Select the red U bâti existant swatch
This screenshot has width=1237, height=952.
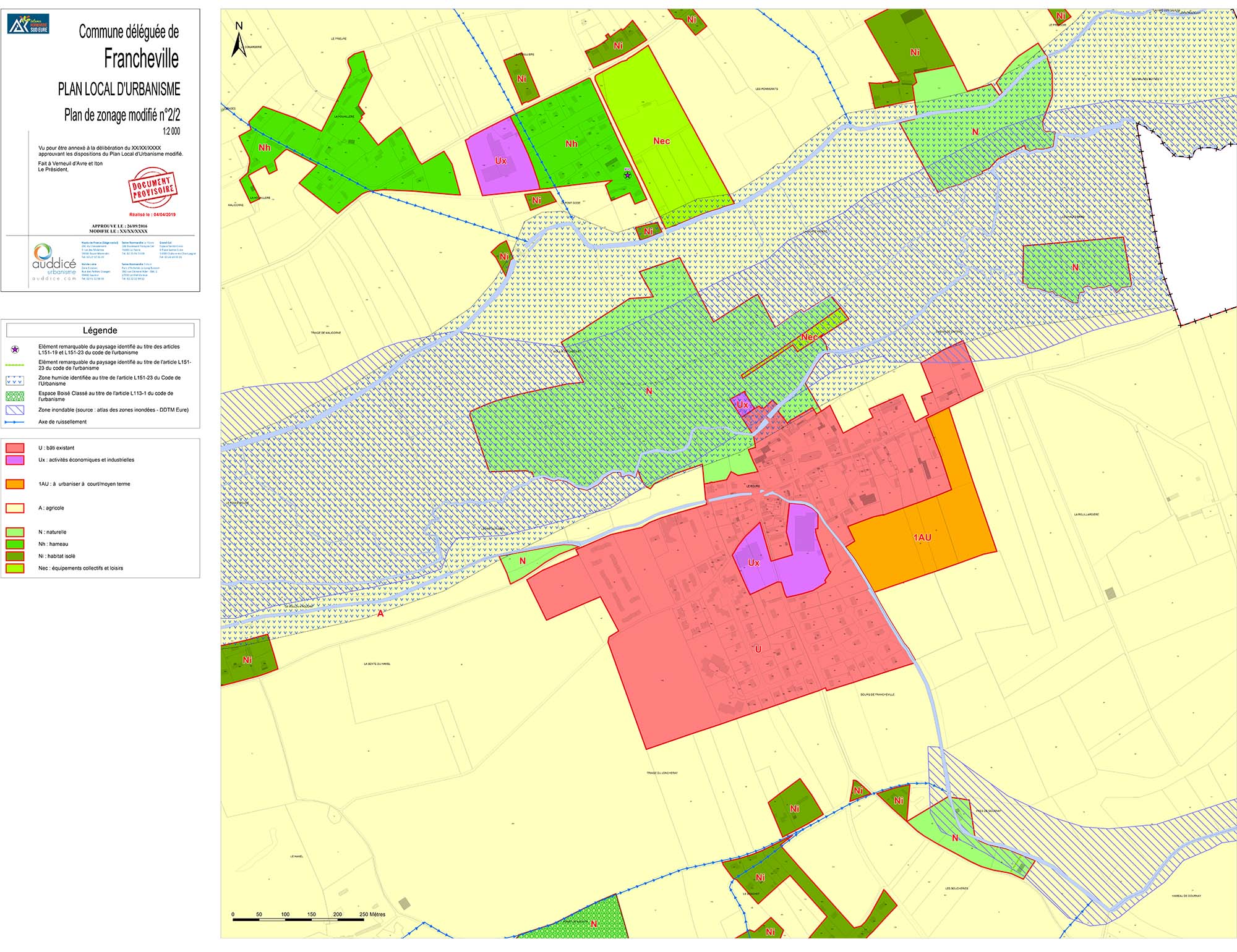(x=15, y=448)
